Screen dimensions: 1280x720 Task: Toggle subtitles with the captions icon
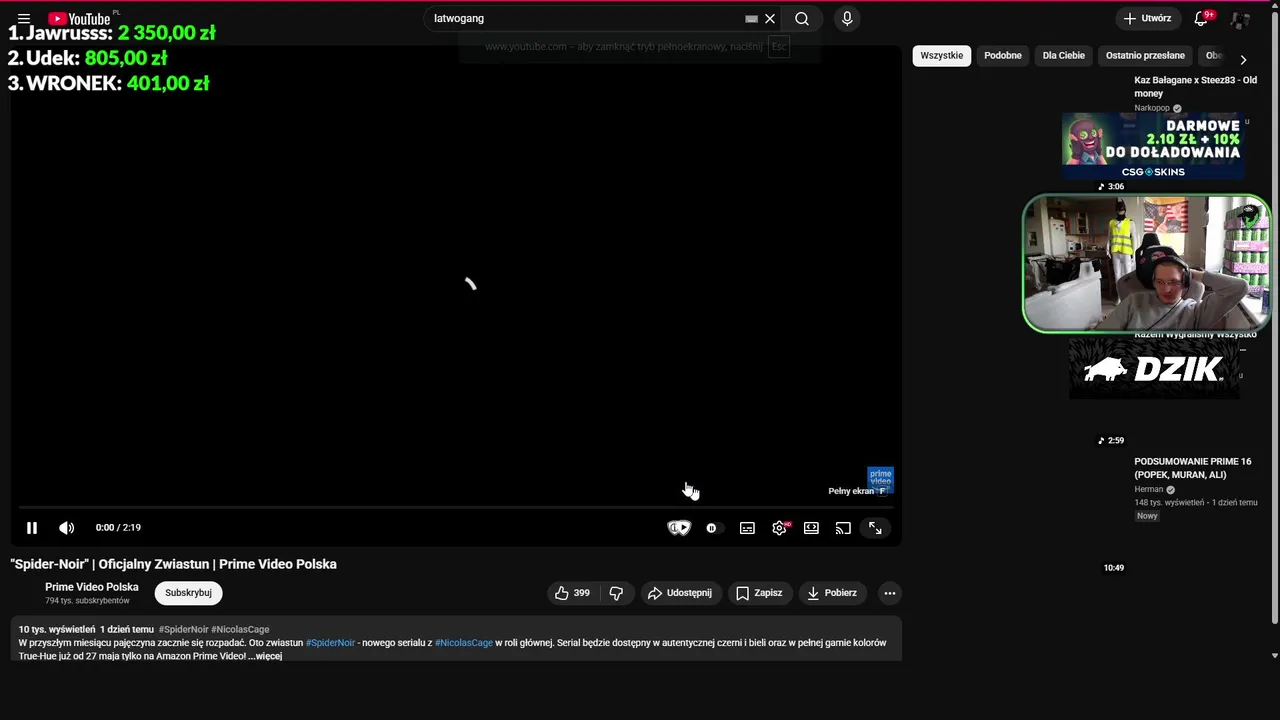point(747,528)
